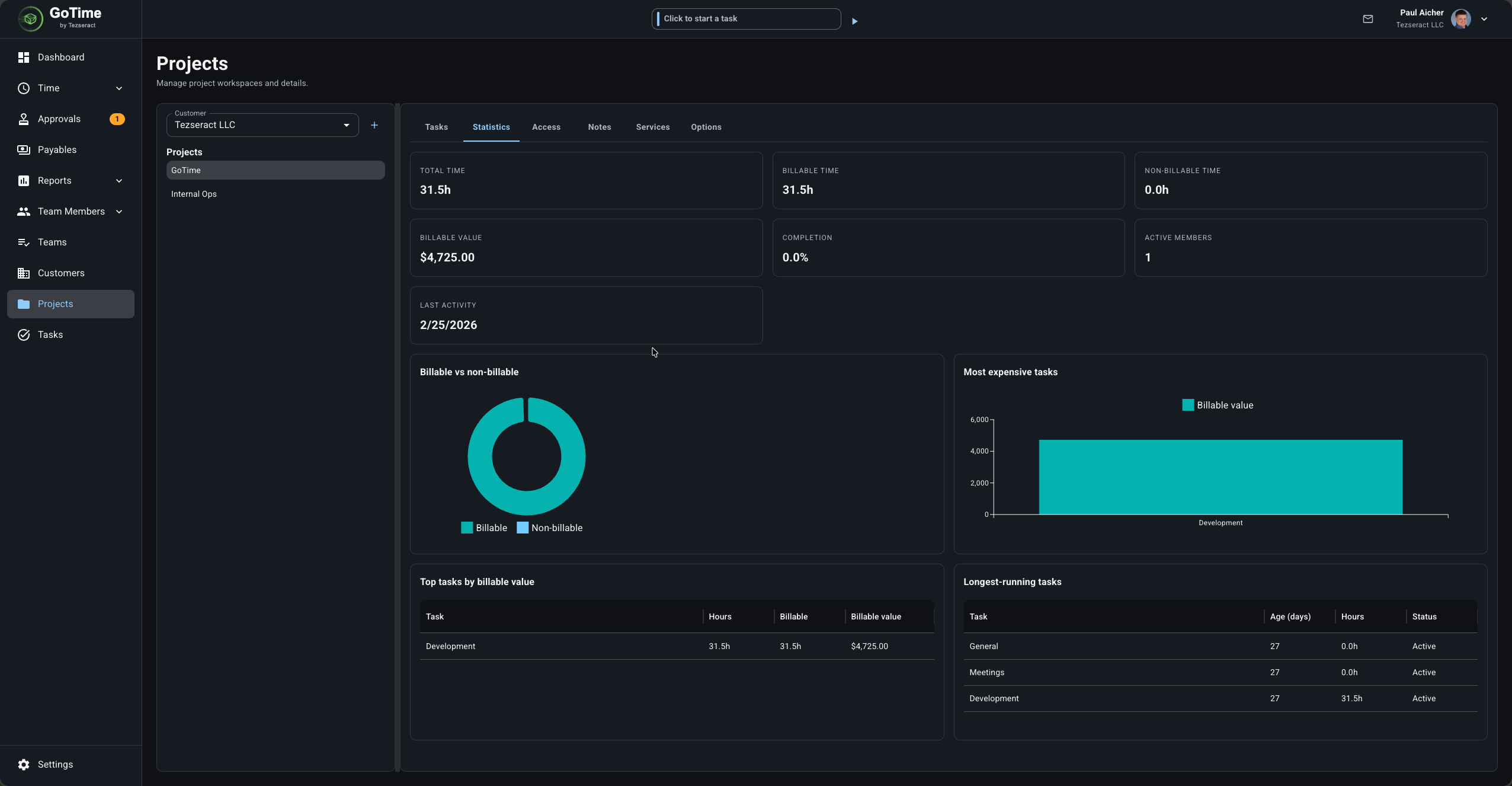Open Dashboard from the sidebar
1512x786 pixels.
tap(71, 57)
